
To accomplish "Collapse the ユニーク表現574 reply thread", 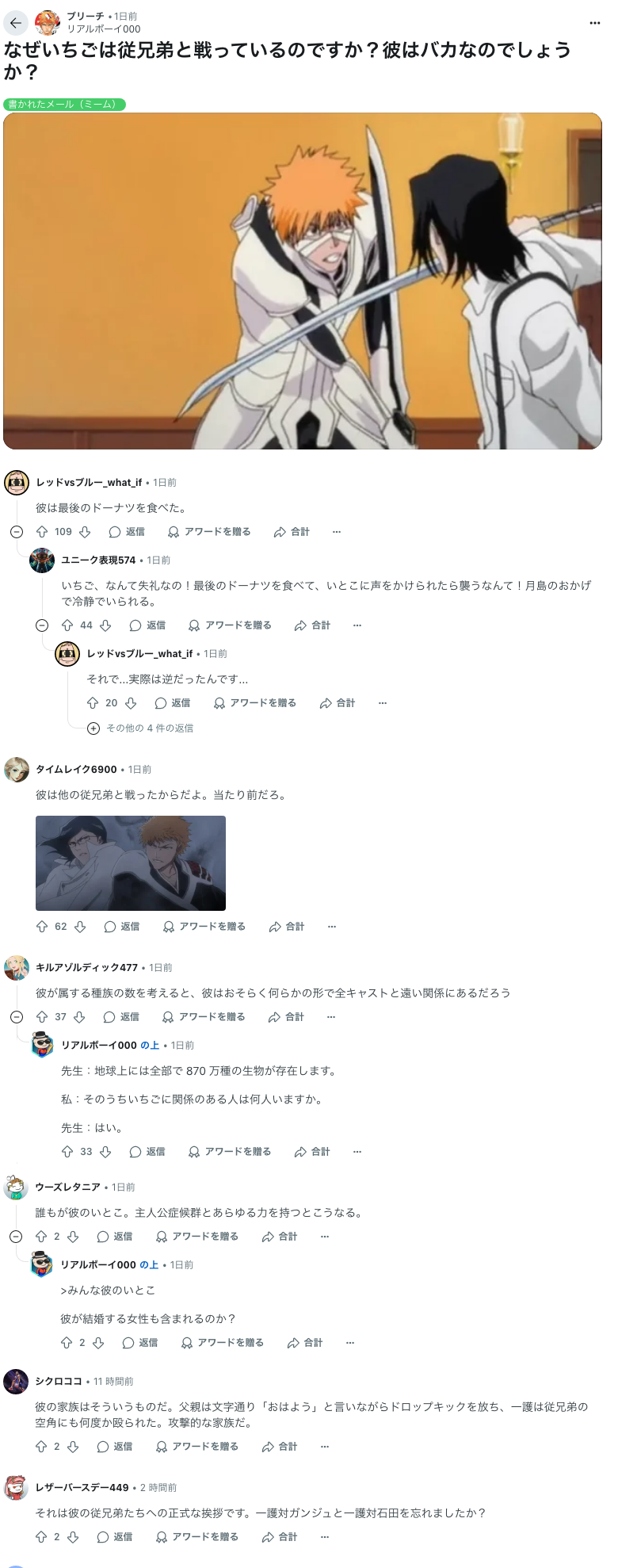I will [x=42, y=625].
